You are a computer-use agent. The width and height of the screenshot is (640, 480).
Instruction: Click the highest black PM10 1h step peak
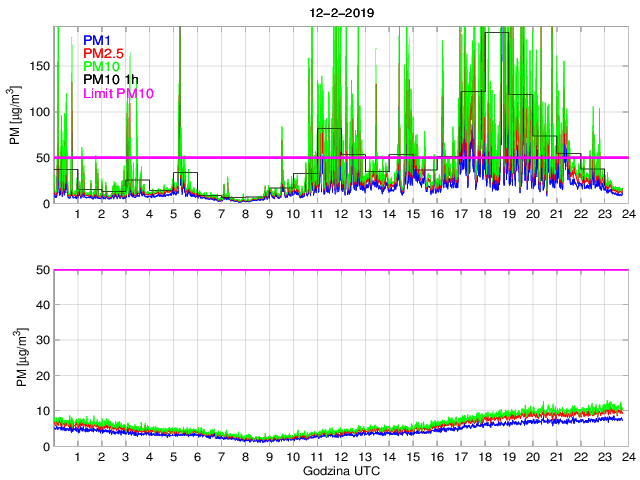pyautogui.click(x=496, y=33)
